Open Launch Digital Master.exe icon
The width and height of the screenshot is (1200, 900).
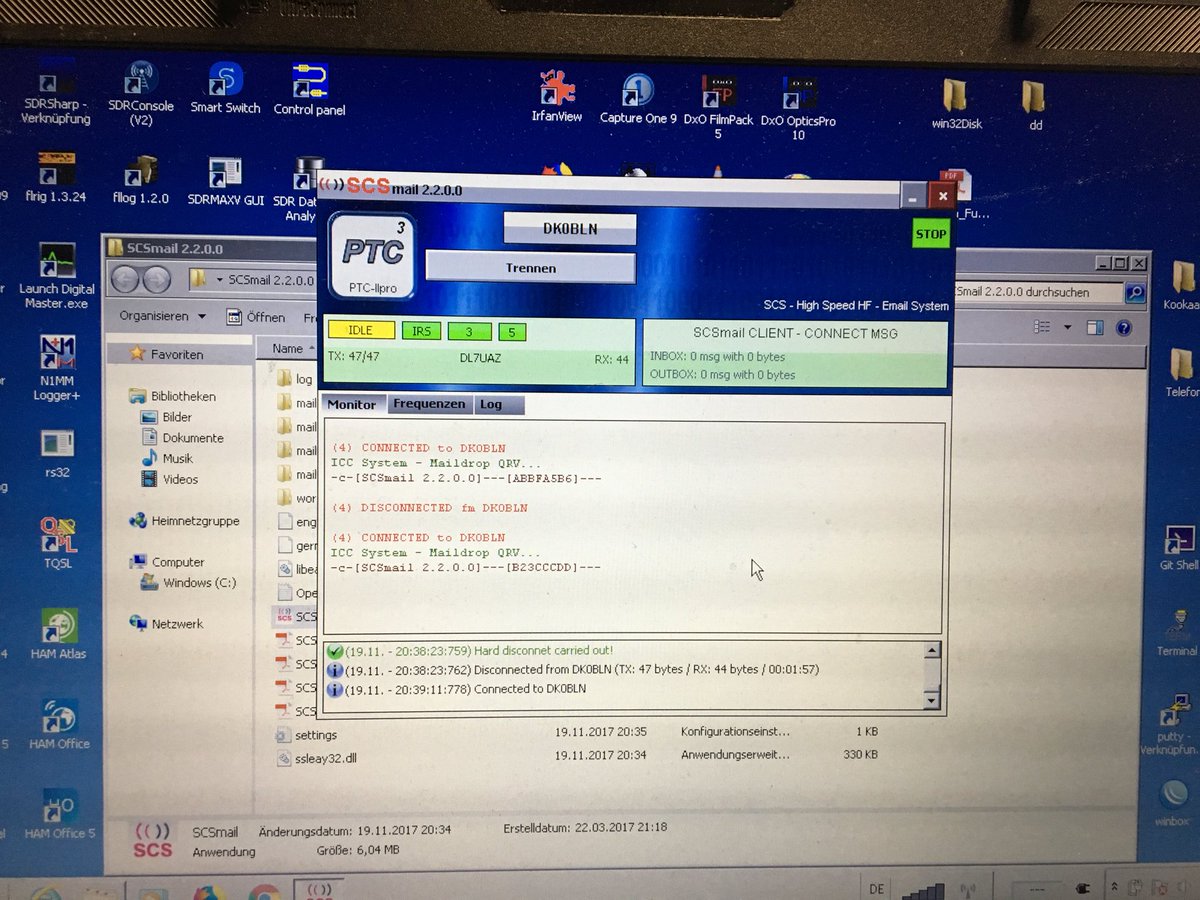(55, 276)
